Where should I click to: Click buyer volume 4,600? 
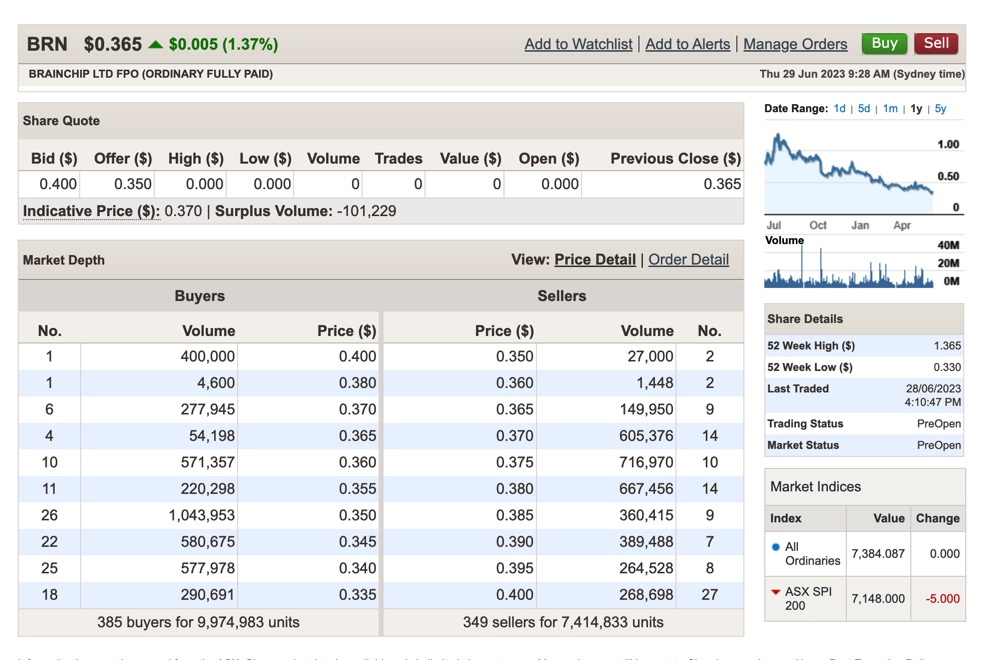(216, 383)
